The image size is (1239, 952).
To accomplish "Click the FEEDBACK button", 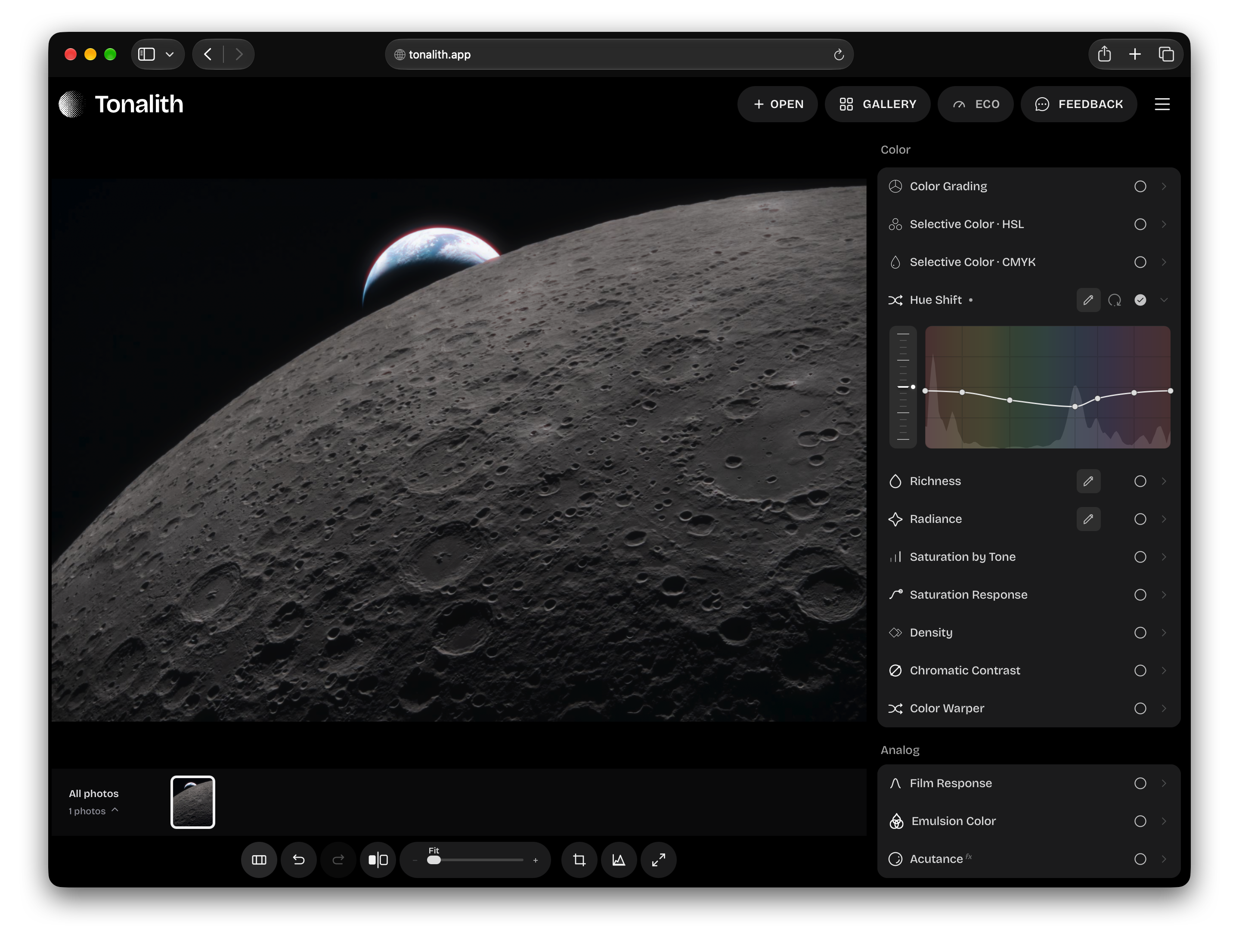I will 1078,104.
